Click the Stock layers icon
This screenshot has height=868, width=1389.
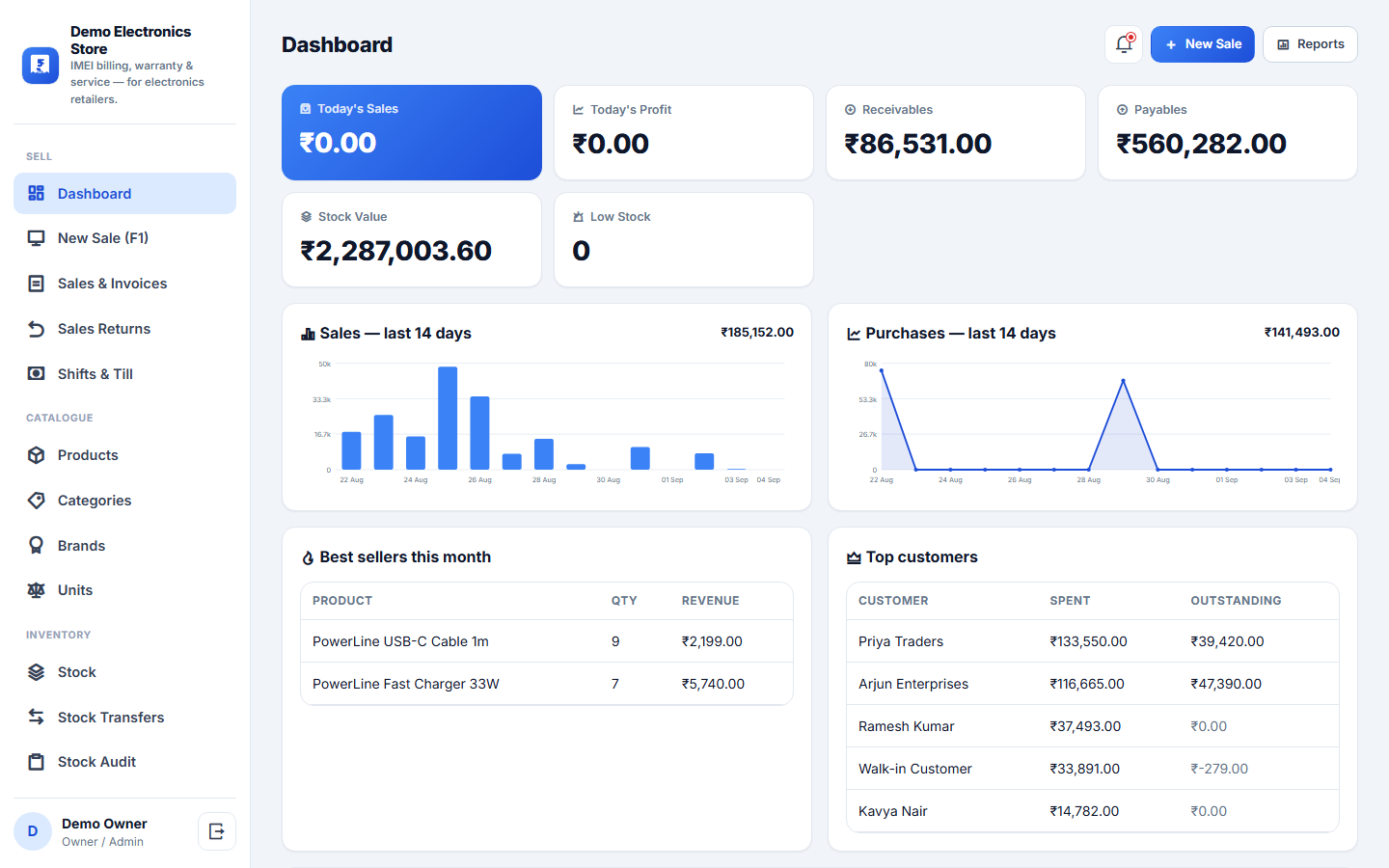37,672
